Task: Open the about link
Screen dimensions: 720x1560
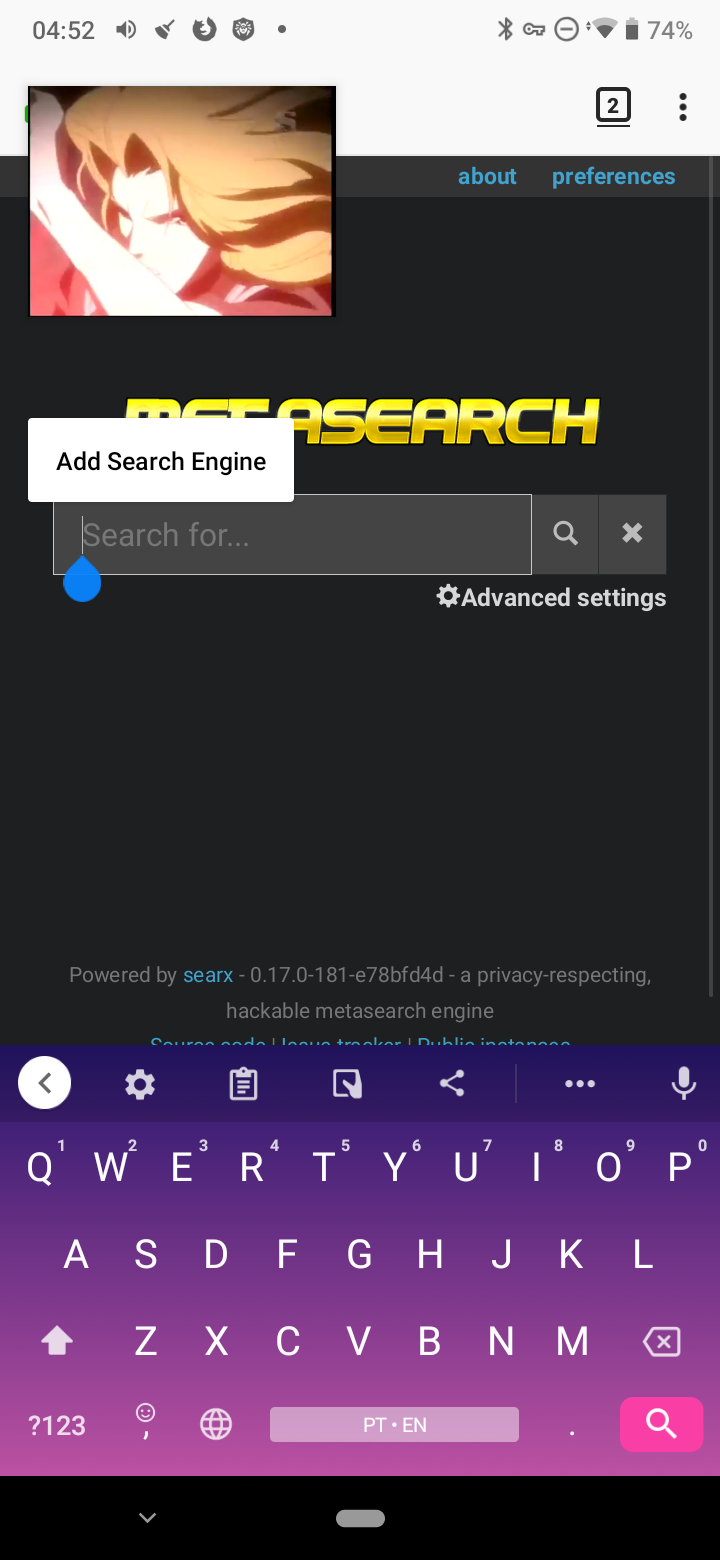Action: click(487, 176)
